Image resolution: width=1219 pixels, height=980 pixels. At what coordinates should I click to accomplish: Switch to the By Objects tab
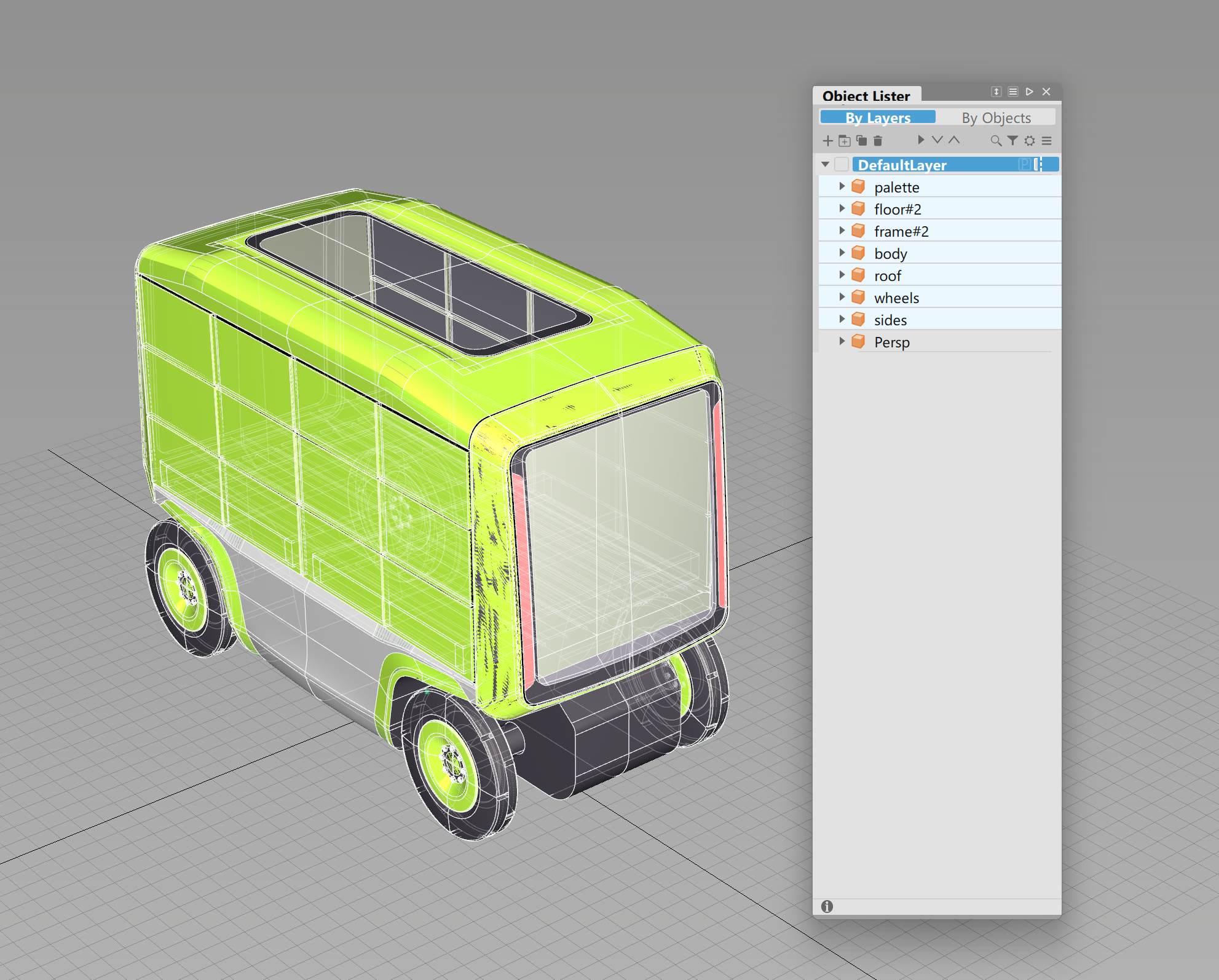click(996, 117)
